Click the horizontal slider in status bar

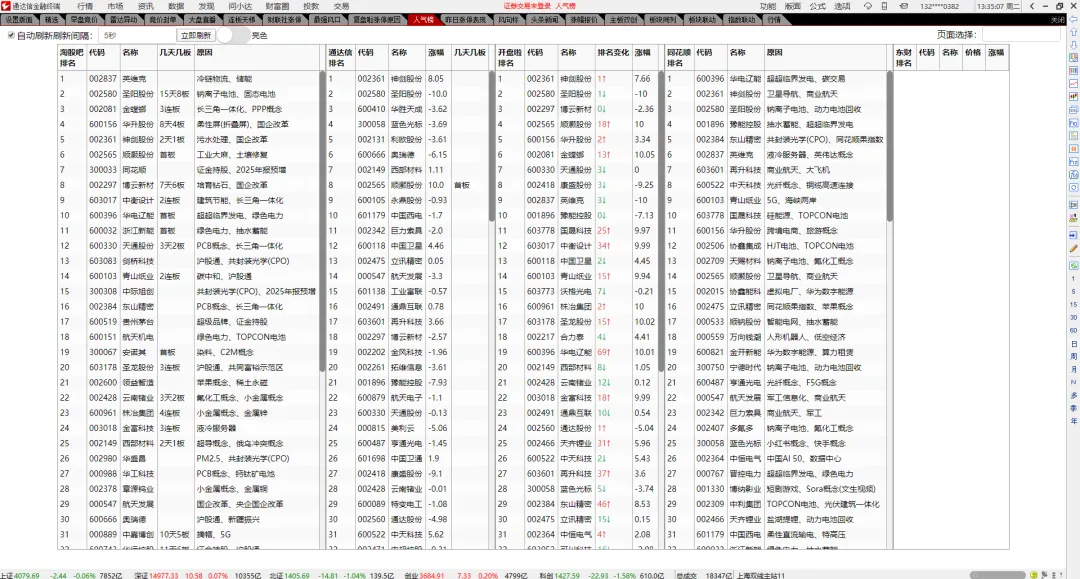pyautogui.click(x=998, y=575)
